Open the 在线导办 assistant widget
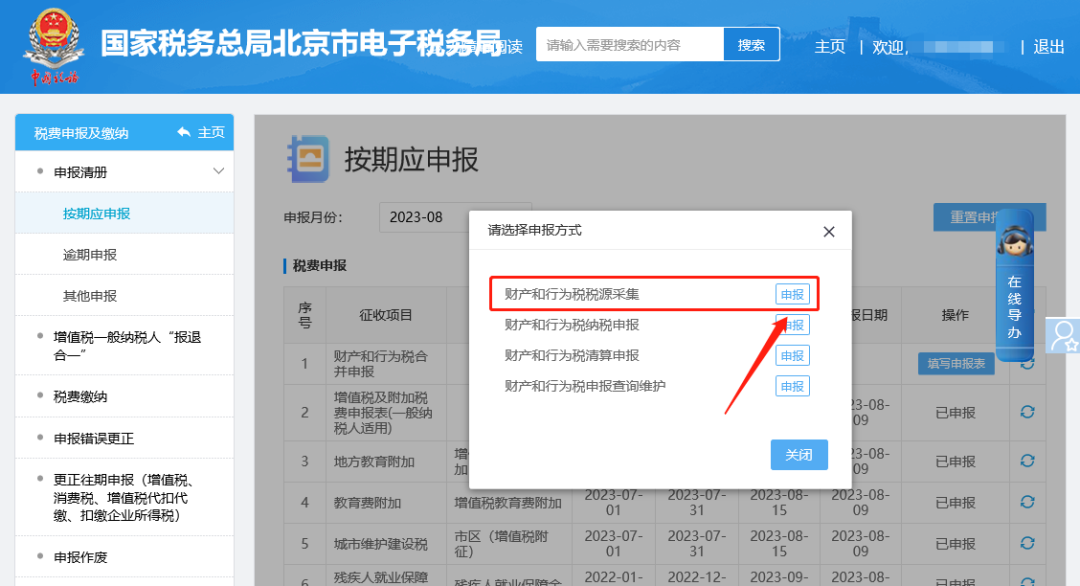The width and height of the screenshot is (1080, 586). pyautogui.click(x=1015, y=285)
